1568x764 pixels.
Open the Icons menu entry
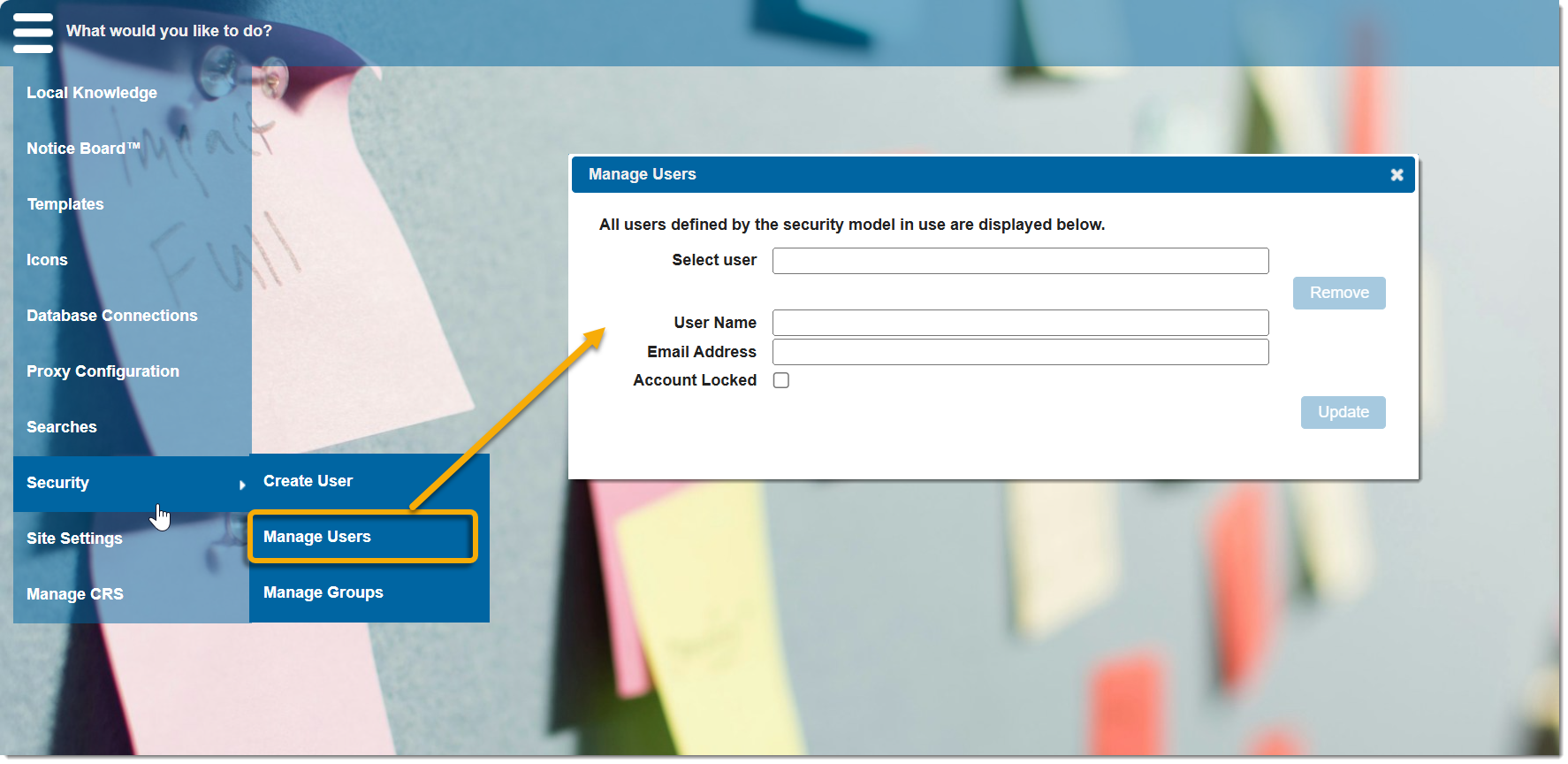tap(47, 261)
